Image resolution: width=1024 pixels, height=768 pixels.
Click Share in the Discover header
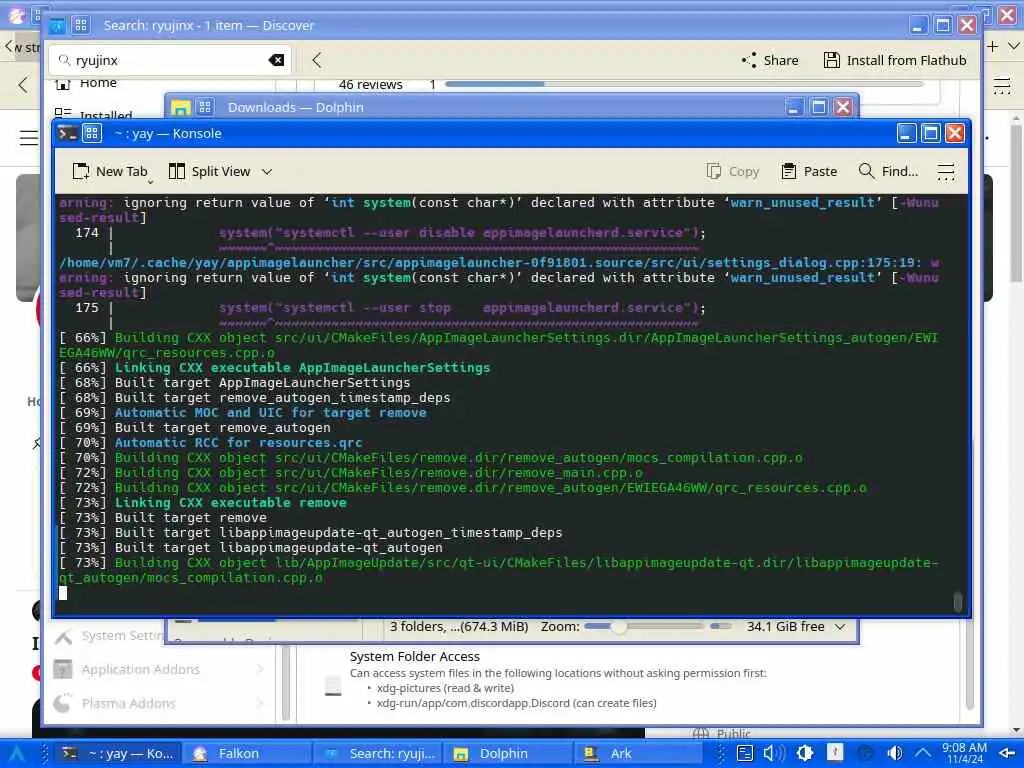point(770,60)
